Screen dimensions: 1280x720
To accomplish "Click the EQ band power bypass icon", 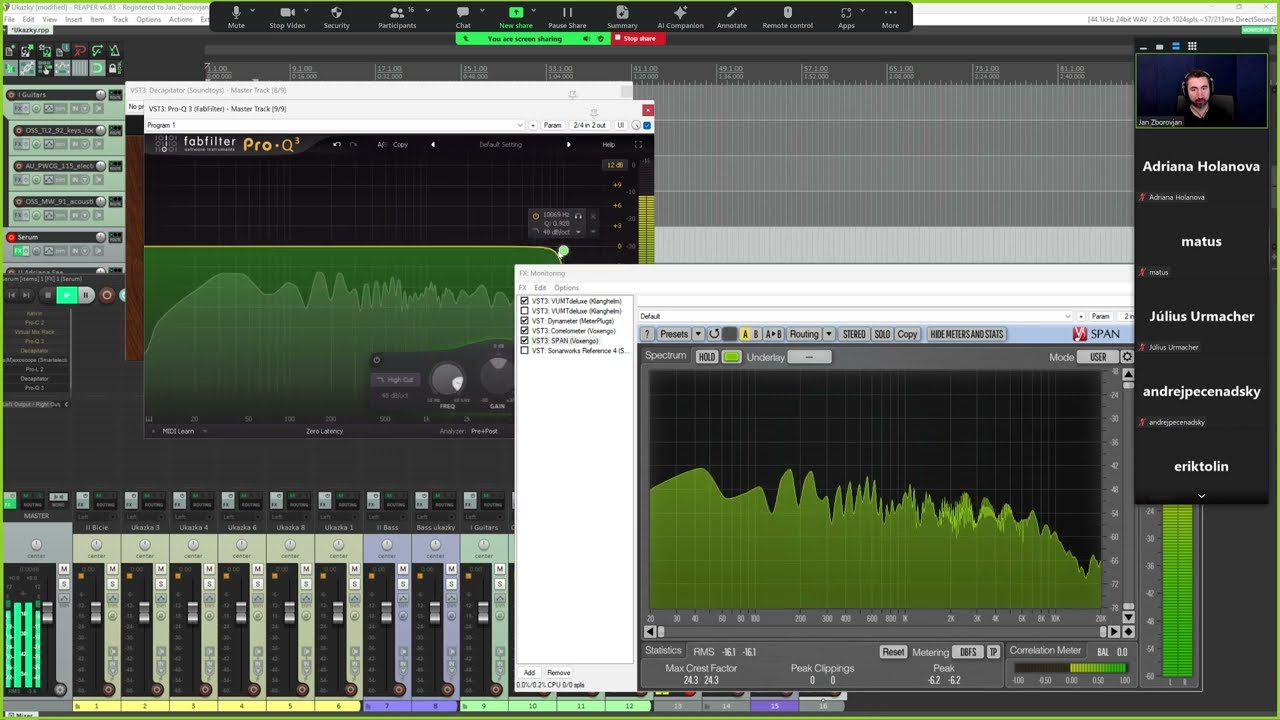I will tap(536, 216).
